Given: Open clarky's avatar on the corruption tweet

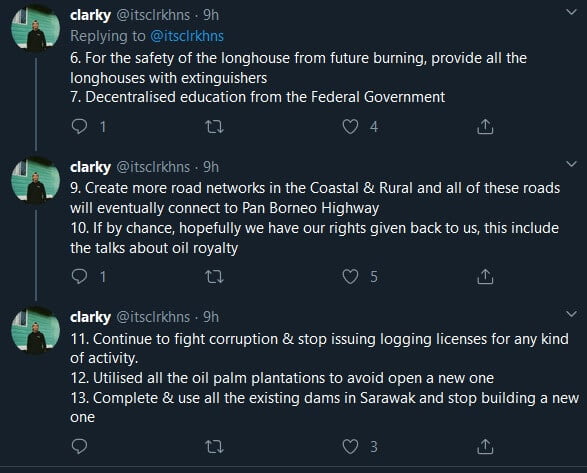Looking at the screenshot, I should (36, 331).
